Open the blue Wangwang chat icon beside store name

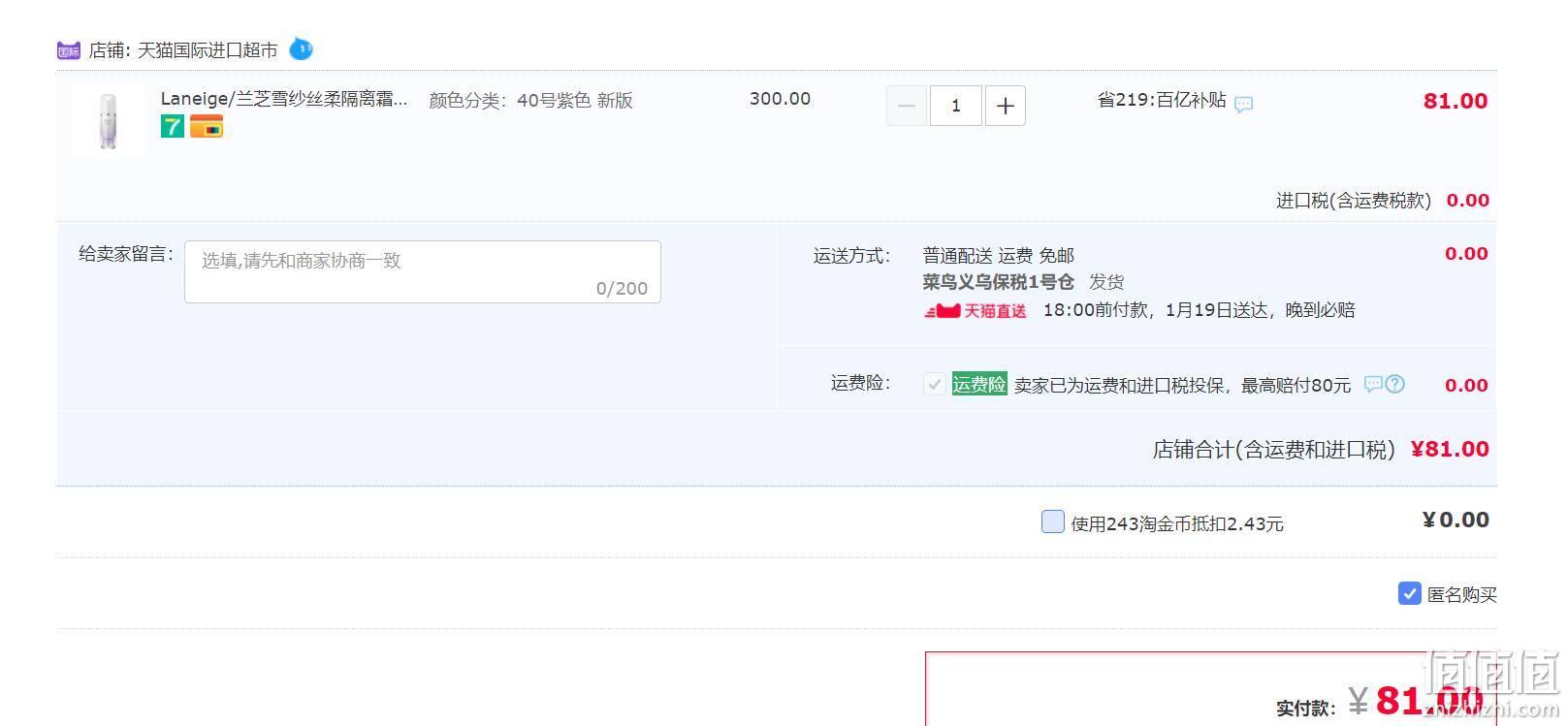(302, 48)
